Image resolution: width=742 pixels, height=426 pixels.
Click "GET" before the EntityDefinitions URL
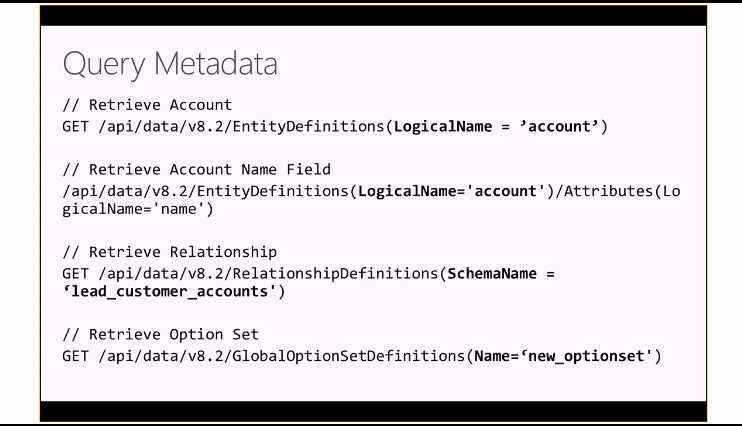tap(75, 127)
